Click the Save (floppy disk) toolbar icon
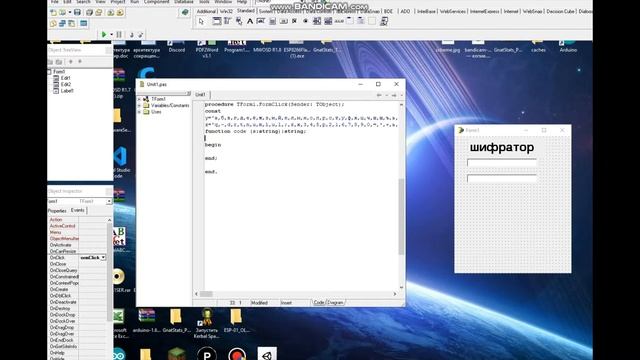This screenshot has height=360, width=640. [x=77, y=13]
